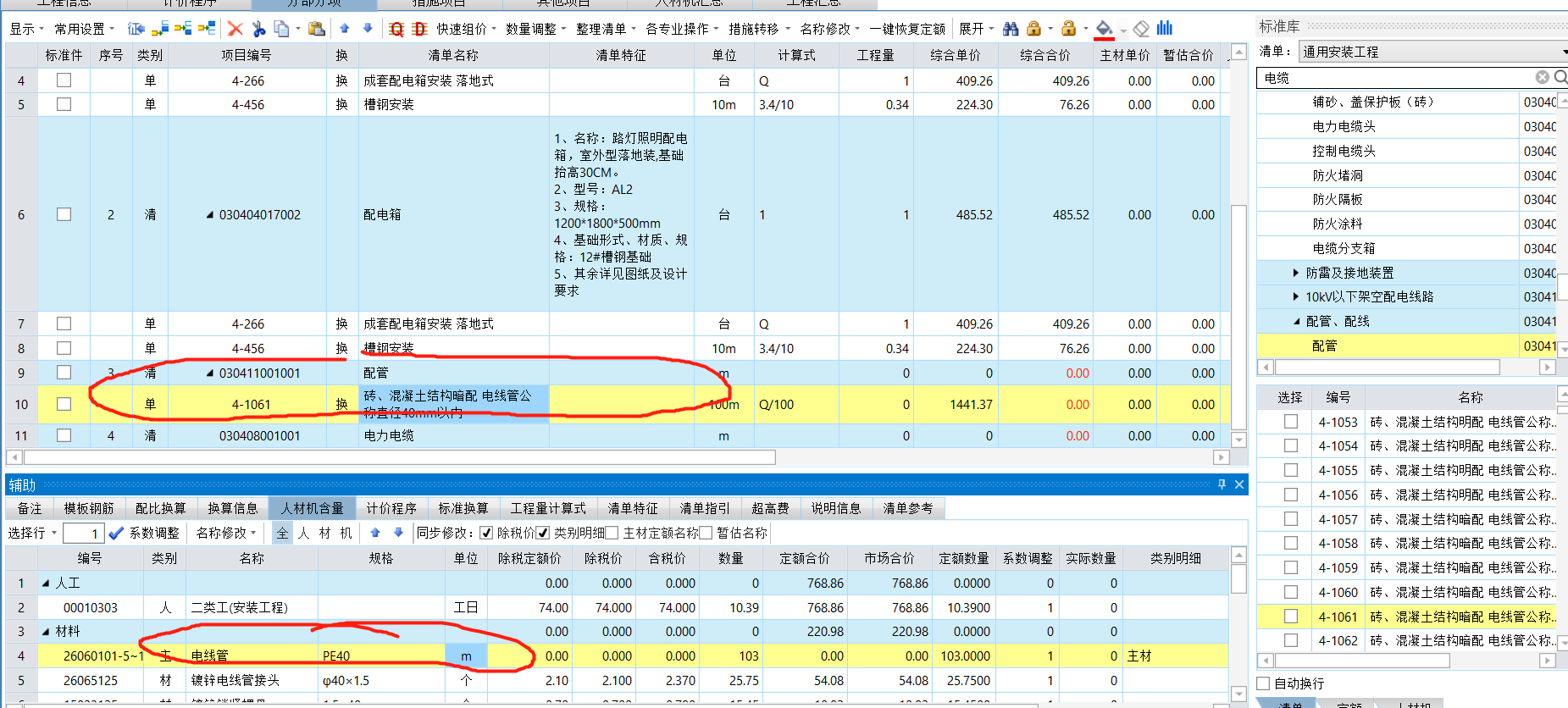1568x708 pixels.
Task: Expand the 10kV以下架空配电线路 tree node
Action: click(1295, 296)
